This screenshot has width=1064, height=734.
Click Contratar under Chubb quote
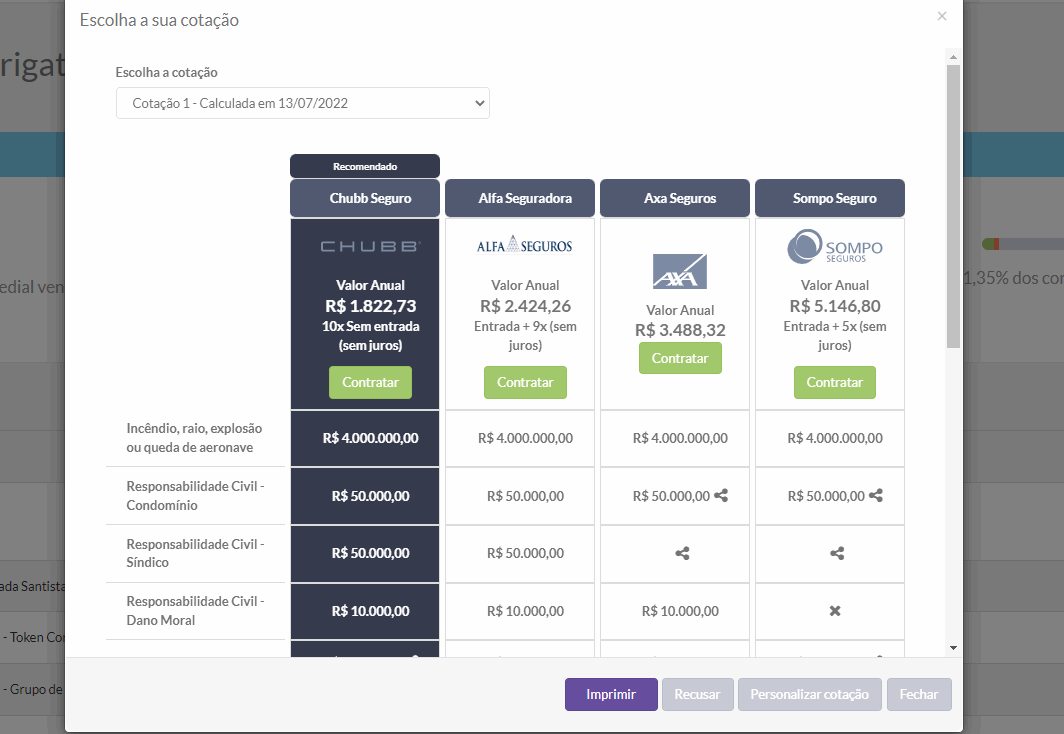click(370, 383)
